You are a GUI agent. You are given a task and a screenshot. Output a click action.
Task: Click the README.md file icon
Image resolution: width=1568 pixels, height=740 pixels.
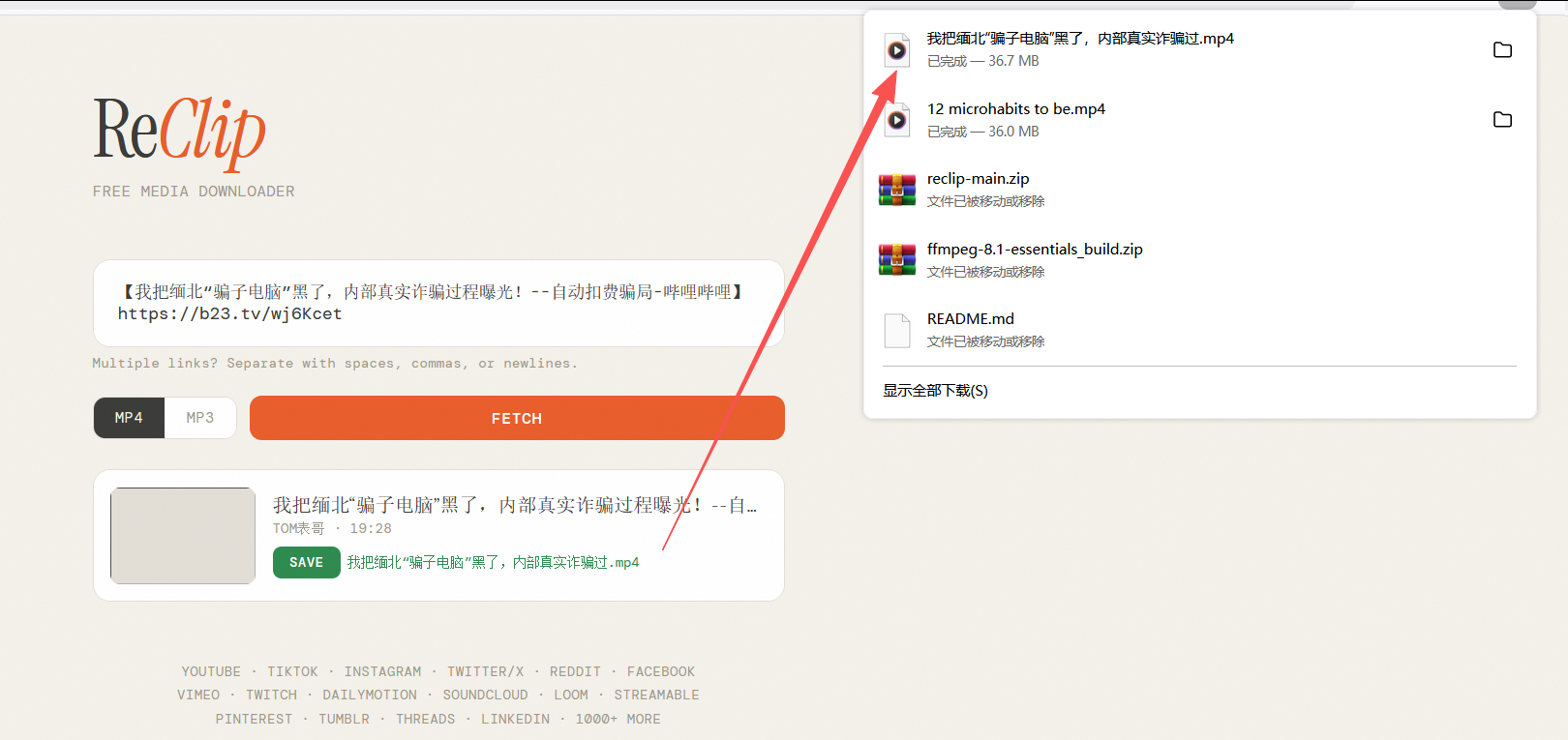(897, 330)
